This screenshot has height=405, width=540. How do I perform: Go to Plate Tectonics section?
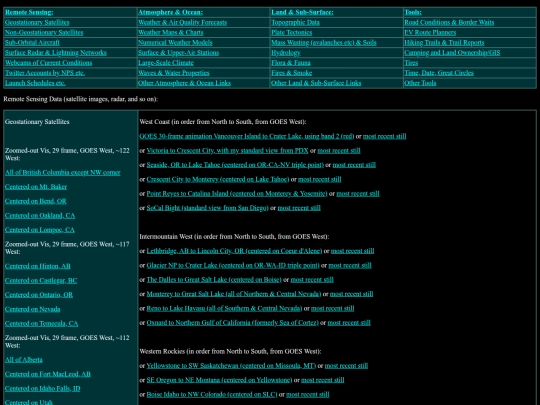291,32
